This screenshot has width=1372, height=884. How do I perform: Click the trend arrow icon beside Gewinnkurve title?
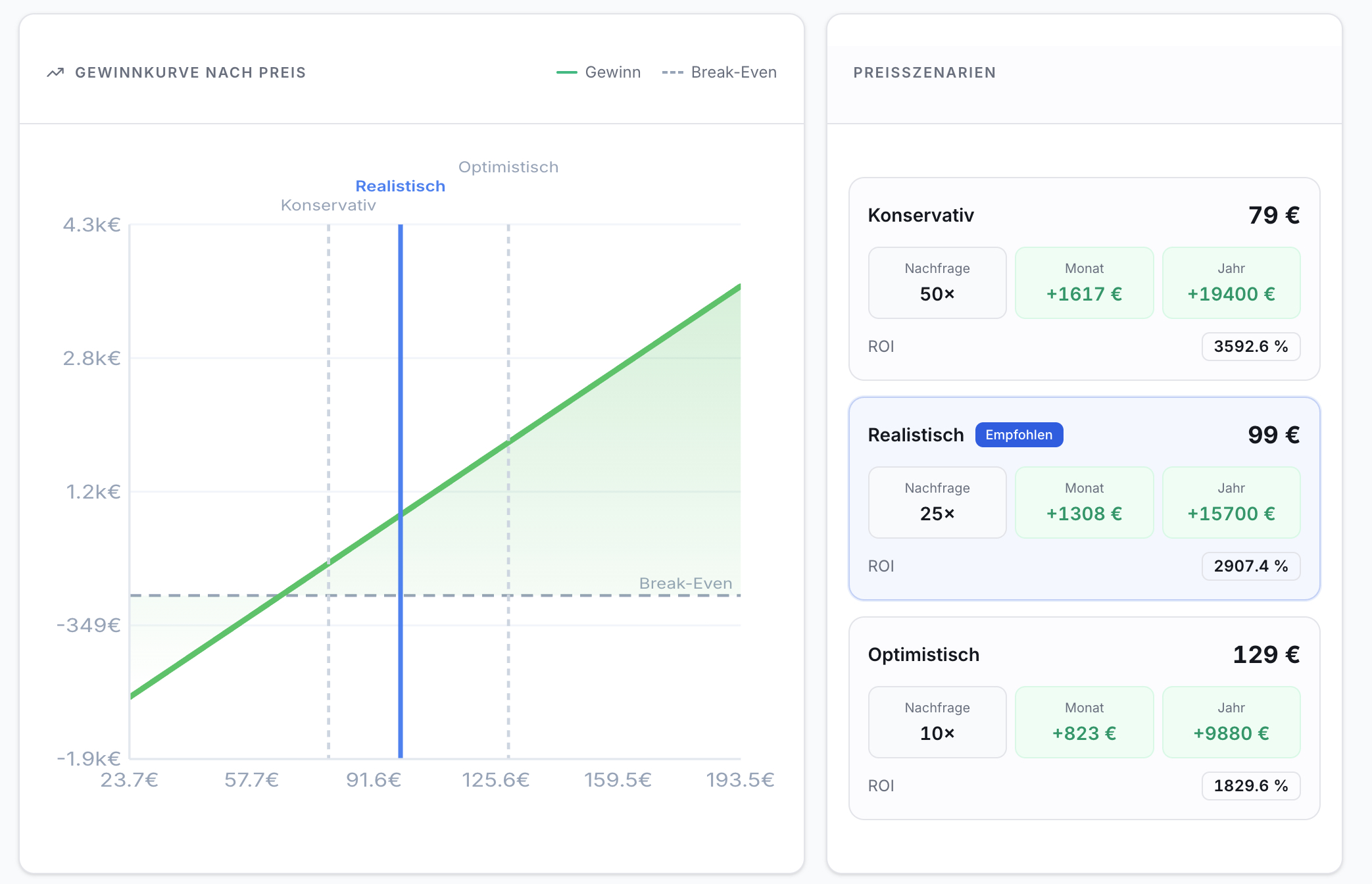pos(55,72)
